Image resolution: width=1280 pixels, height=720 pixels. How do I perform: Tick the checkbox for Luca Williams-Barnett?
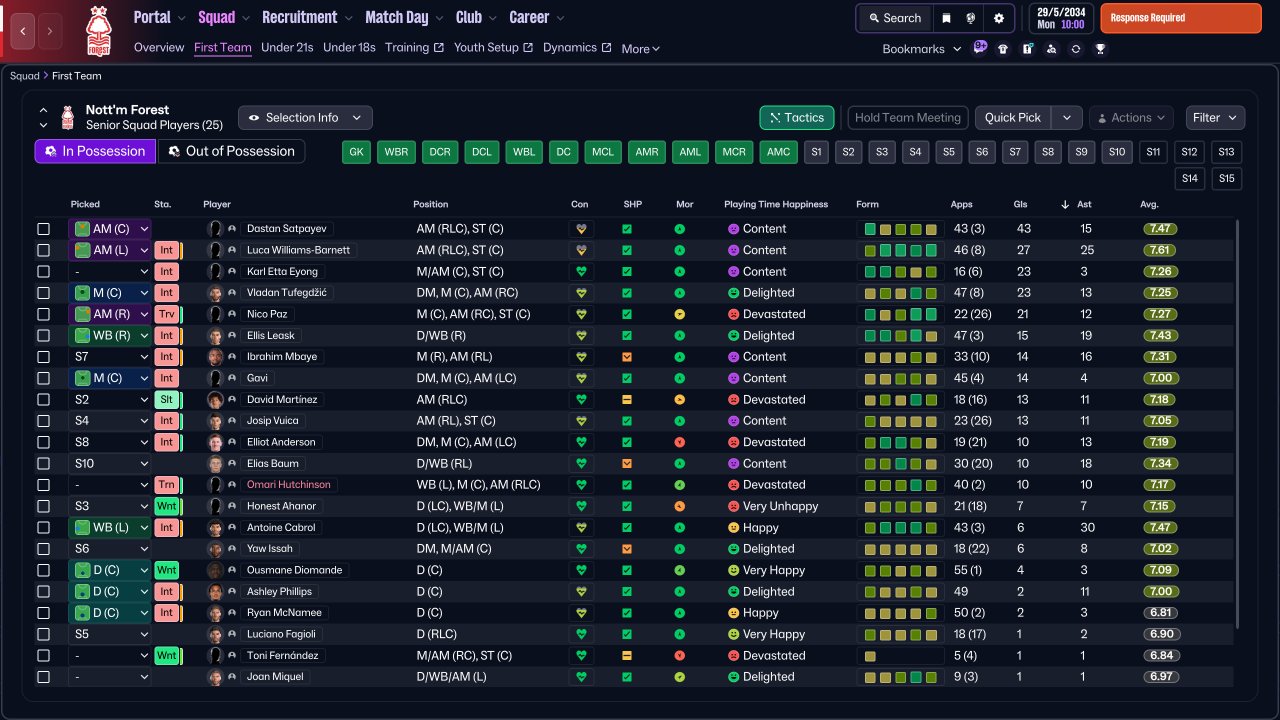click(x=43, y=250)
